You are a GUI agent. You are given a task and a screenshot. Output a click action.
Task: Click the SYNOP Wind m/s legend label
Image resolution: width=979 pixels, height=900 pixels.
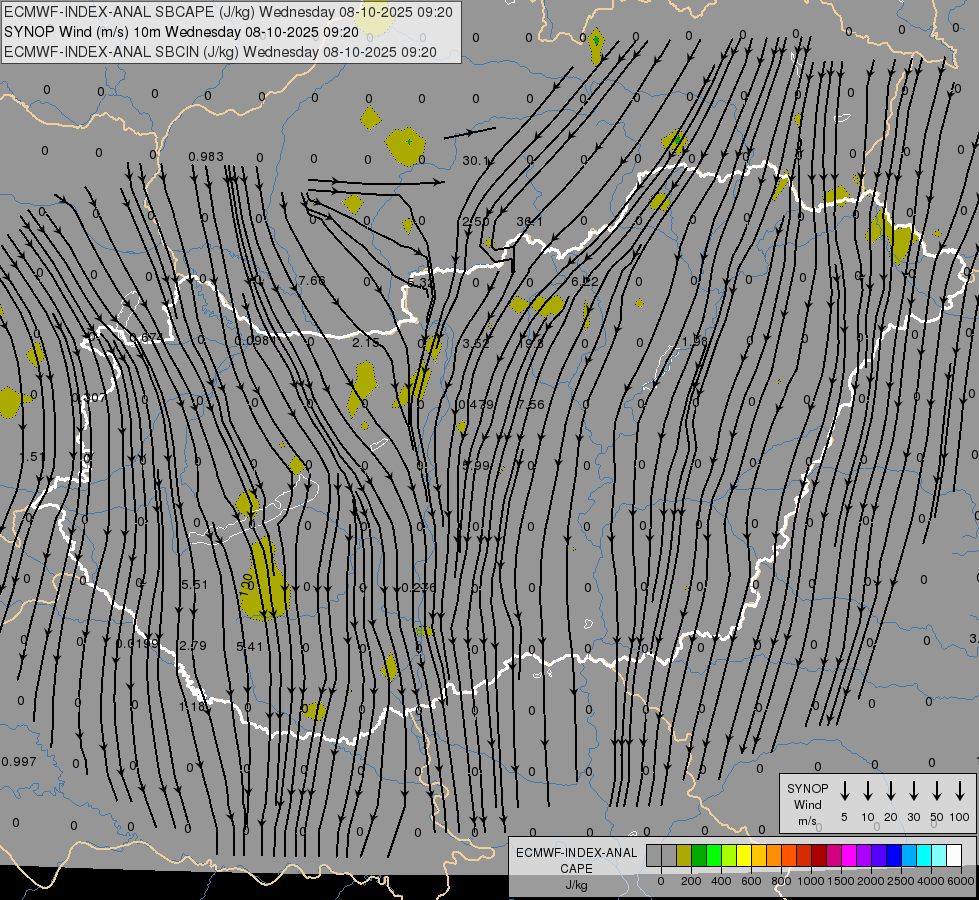pos(807,804)
